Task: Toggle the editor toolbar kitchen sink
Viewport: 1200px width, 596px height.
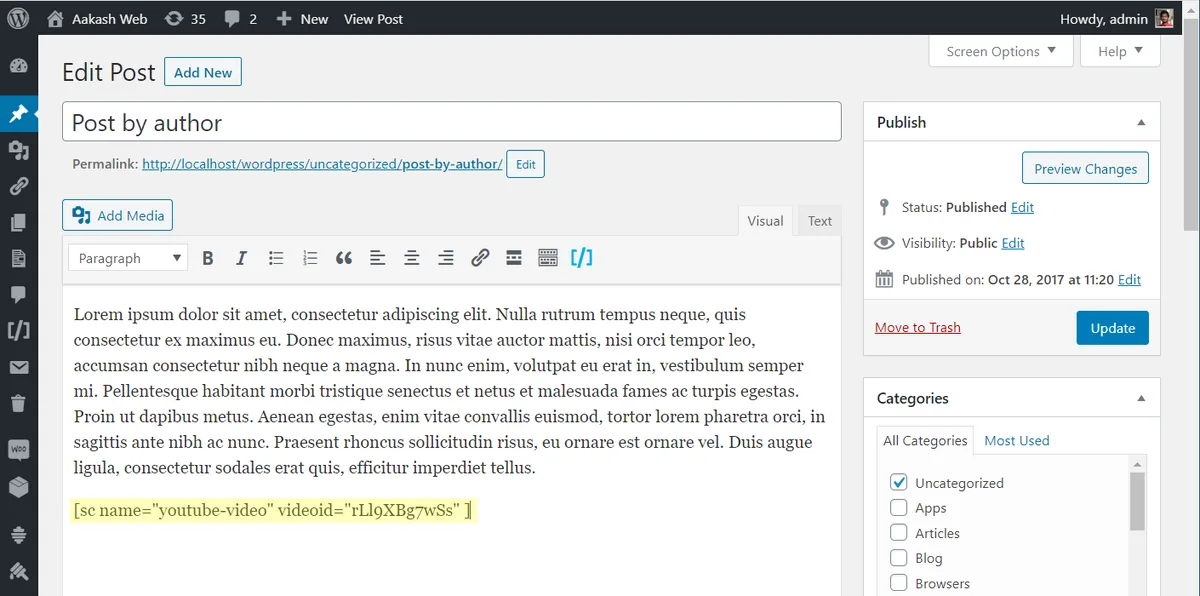Action: 548,258
